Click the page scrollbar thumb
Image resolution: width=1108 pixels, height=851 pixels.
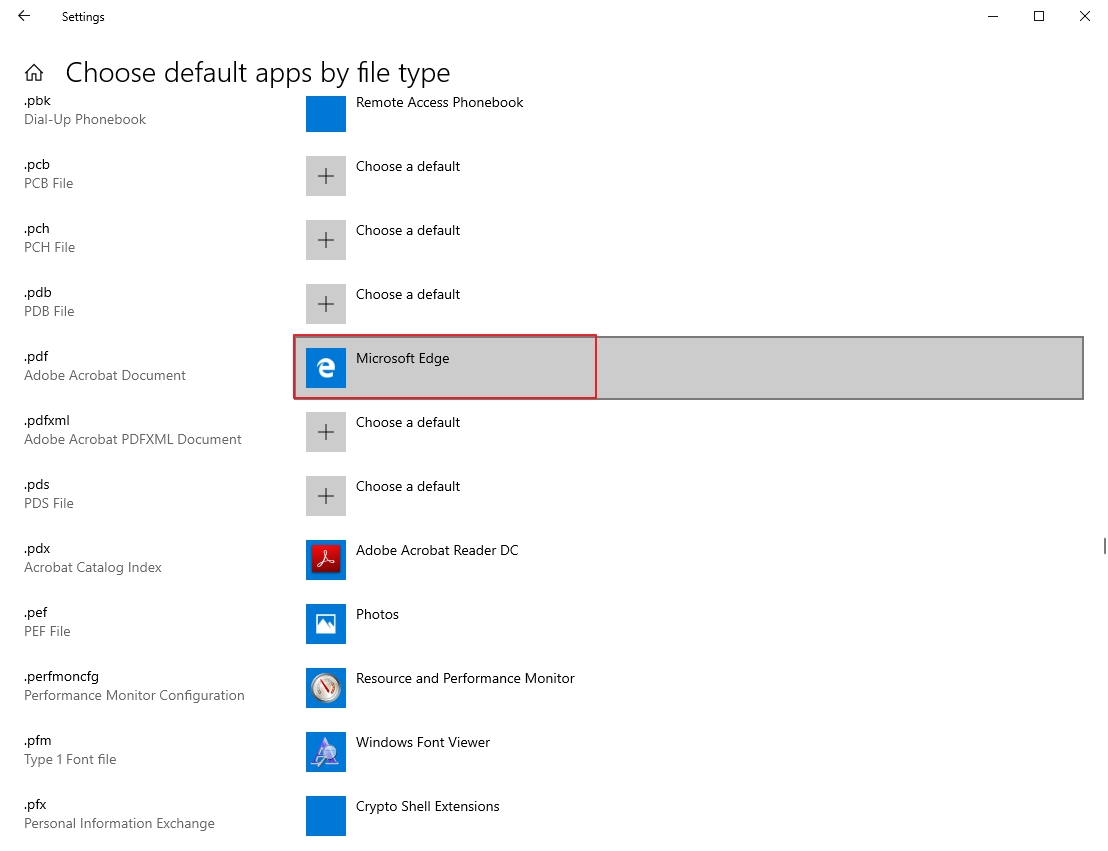pos(1104,546)
